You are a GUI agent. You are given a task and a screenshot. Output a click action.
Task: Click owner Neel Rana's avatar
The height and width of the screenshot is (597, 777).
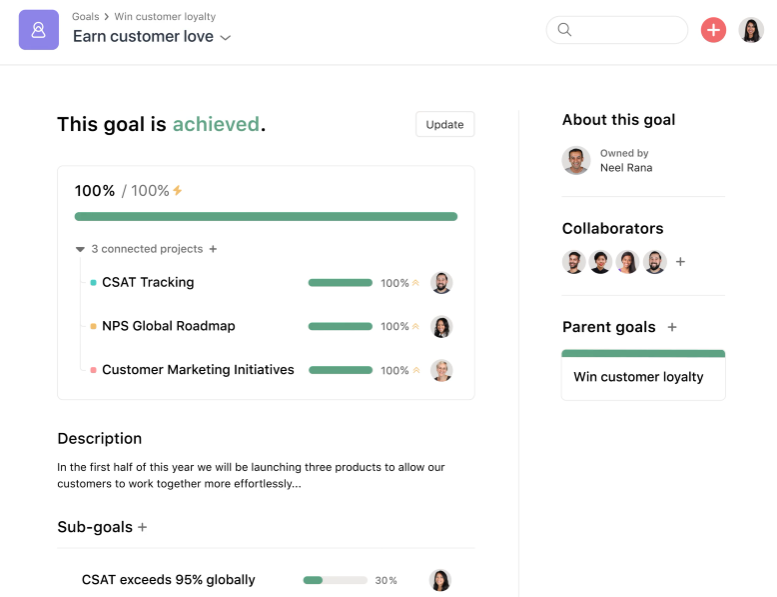click(x=576, y=160)
